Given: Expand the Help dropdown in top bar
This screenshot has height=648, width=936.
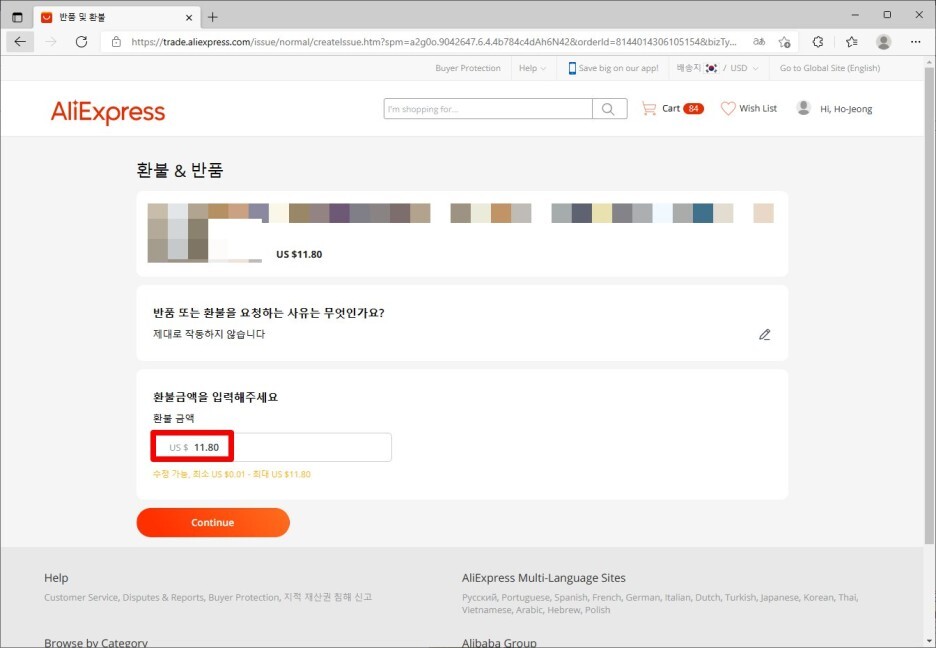Looking at the screenshot, I should coord(532,68).
